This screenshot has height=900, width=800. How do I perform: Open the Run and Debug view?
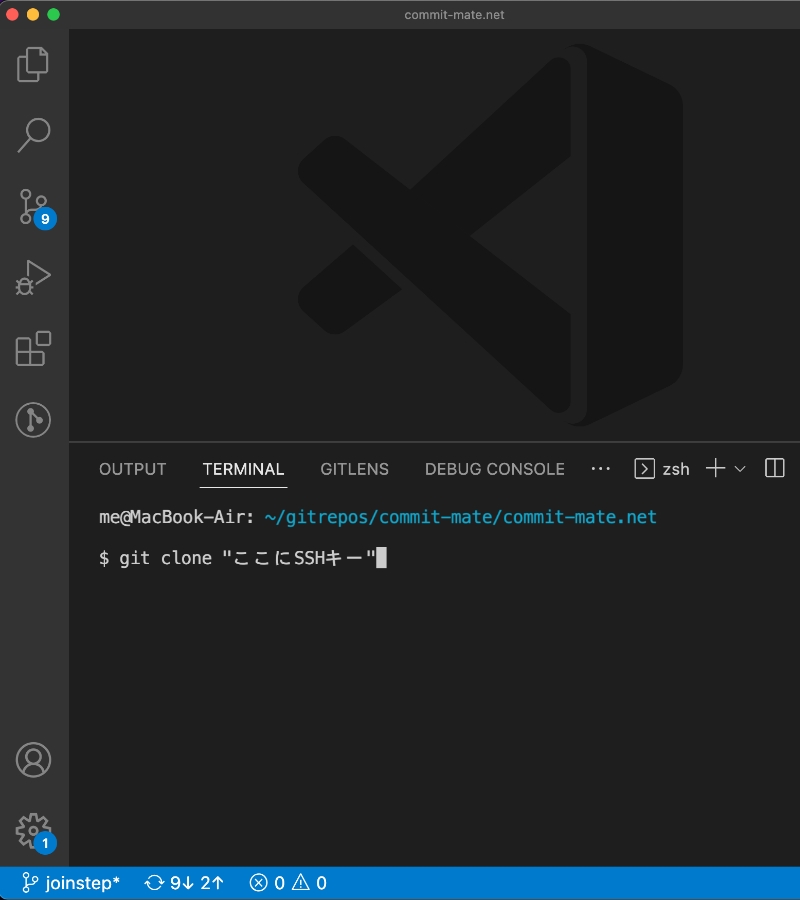tap(33, 277)
